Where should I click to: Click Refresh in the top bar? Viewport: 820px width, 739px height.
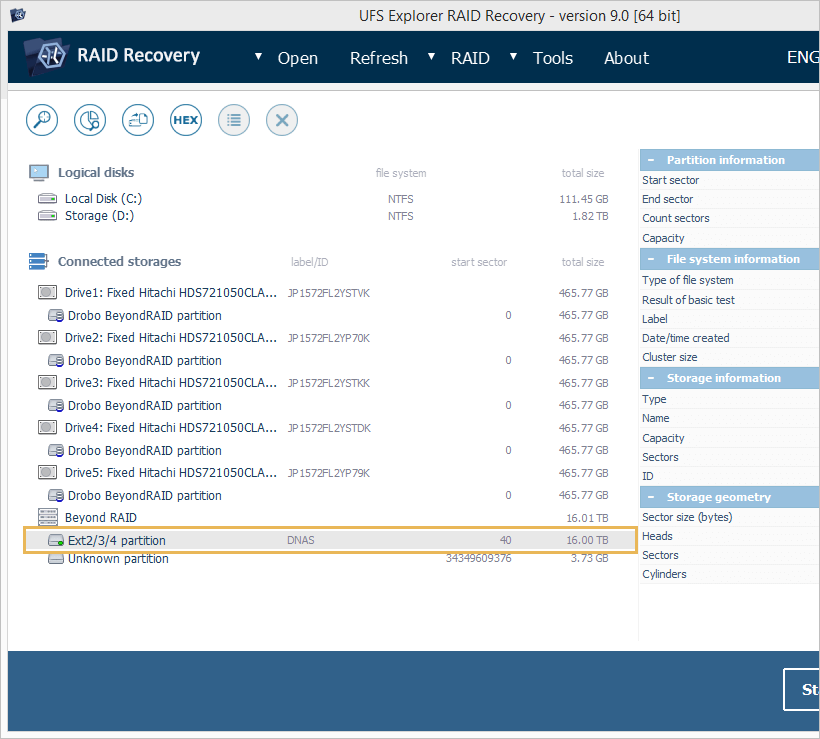point(378,58)
